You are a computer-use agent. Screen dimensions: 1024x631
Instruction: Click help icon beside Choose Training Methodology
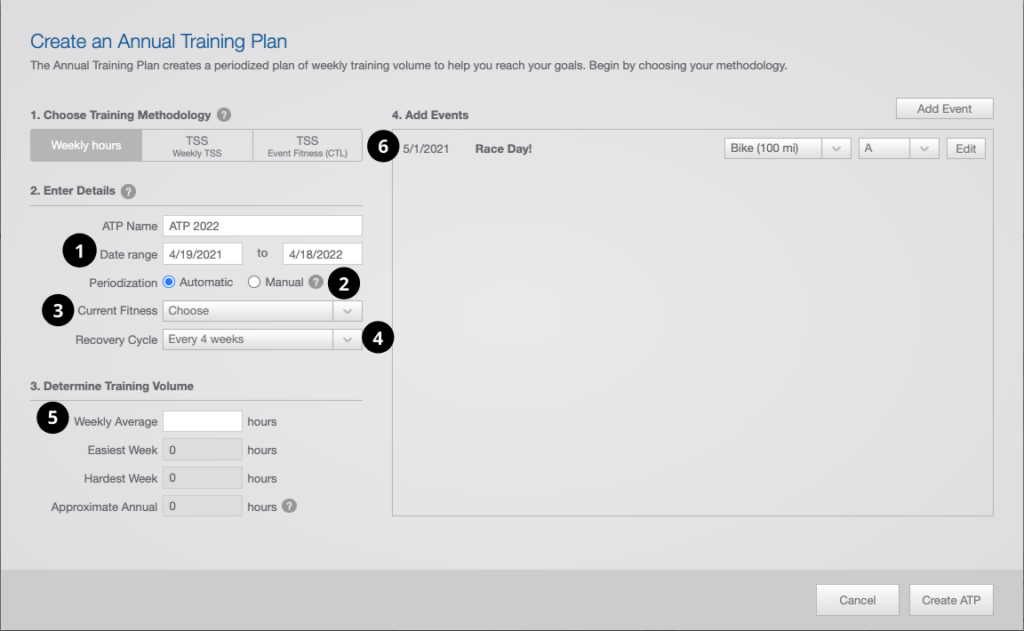click(224, 115)
